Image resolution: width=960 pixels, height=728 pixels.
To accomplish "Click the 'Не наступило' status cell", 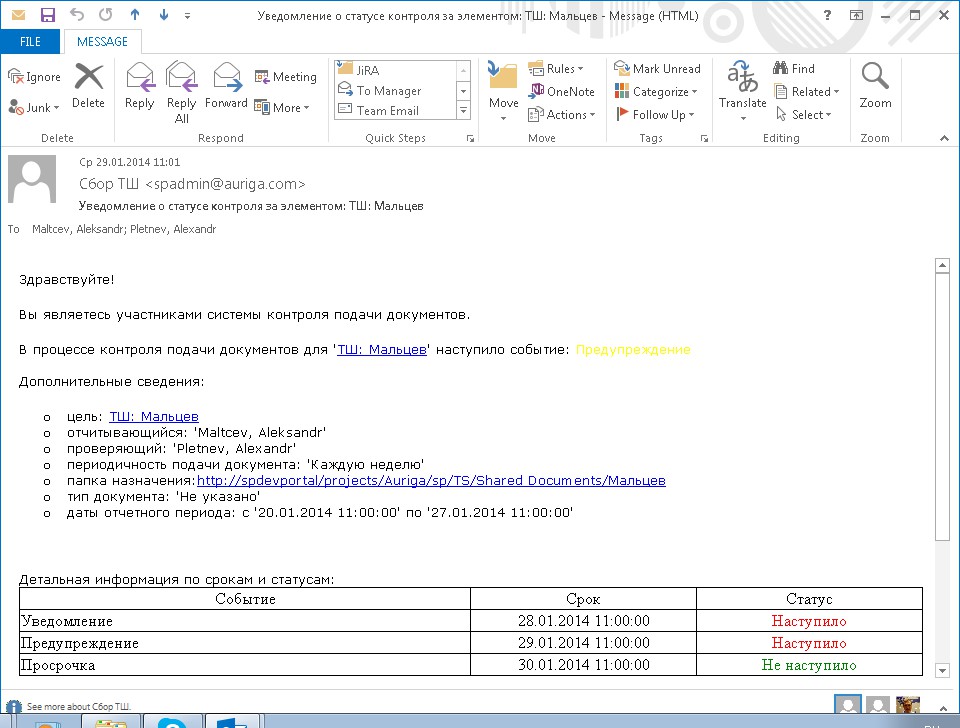I will [x=809, y=665].
